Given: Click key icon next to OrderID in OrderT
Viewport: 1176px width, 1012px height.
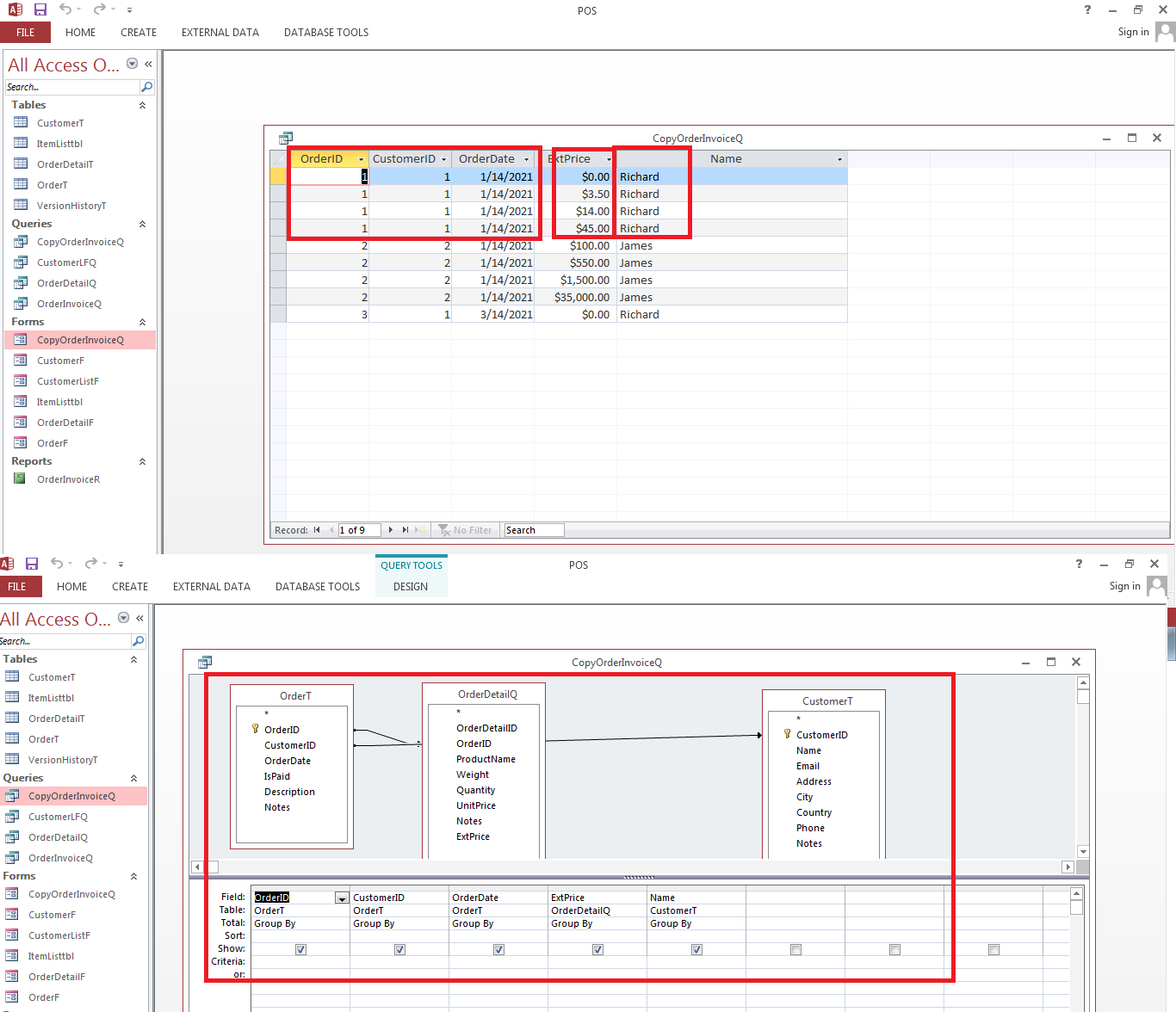Looking at the screenshot, I should click(x=255, y=729).
